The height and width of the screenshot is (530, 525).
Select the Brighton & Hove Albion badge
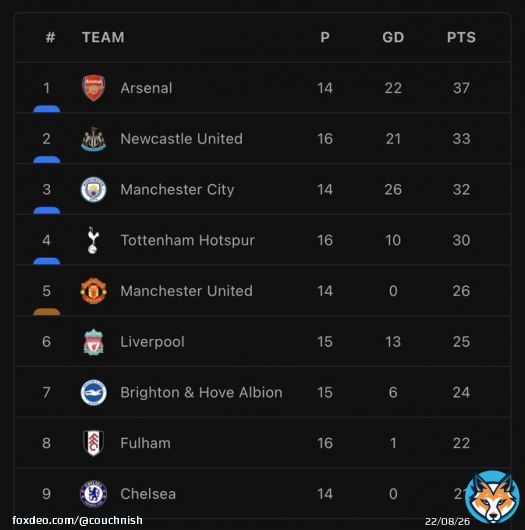click(93, 392)
